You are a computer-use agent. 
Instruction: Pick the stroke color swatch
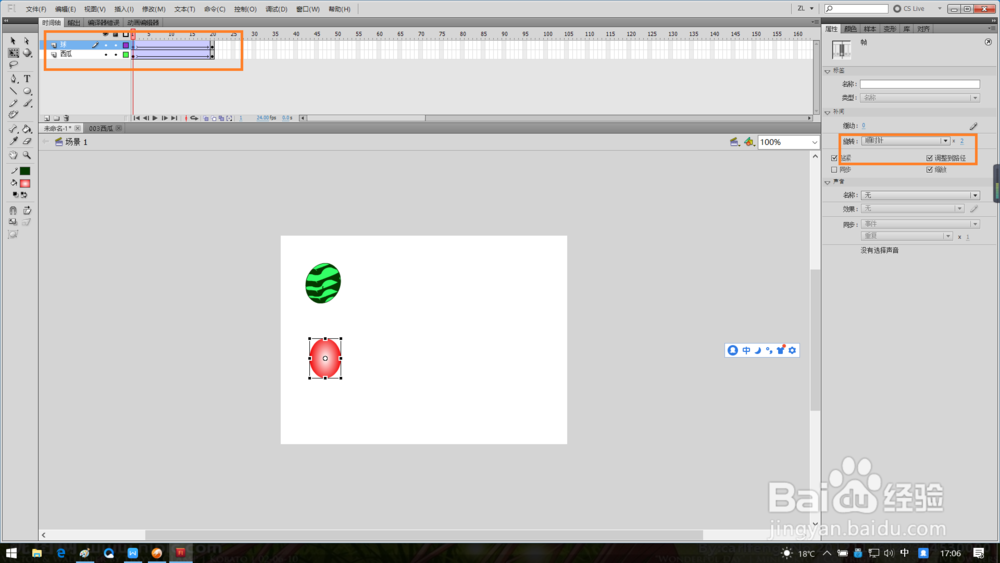pyautogui.click(x=25, y=171)
